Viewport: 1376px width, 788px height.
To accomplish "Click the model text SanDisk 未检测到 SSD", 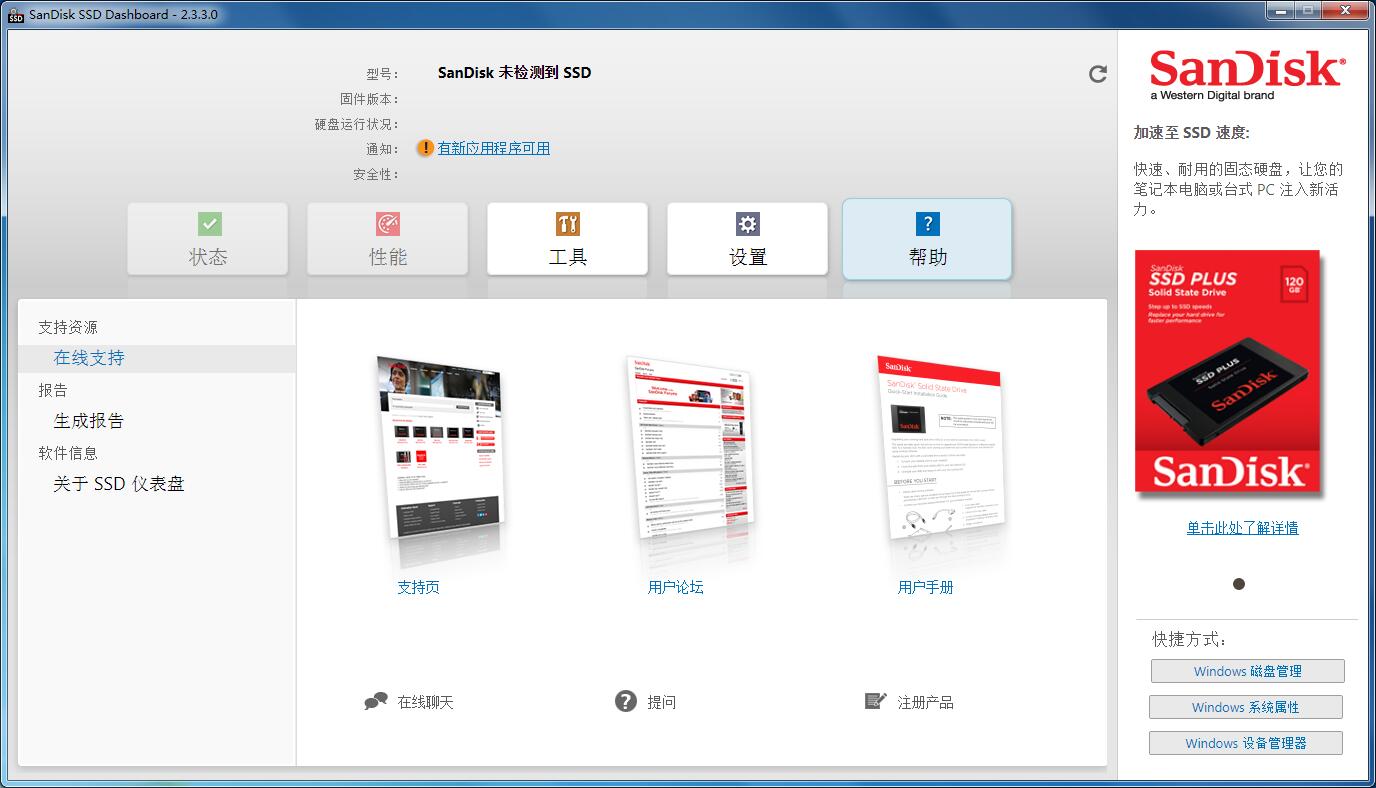I will 514,72.
